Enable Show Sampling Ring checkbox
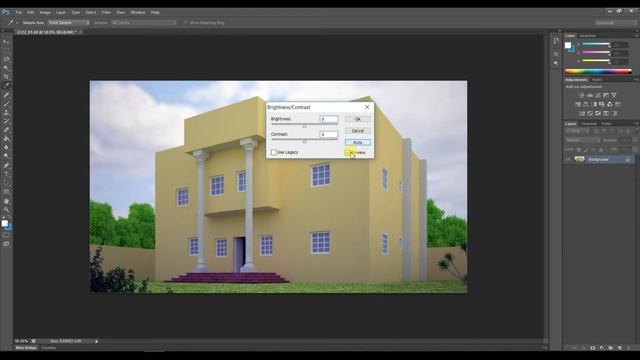 (x=186, y=23)
